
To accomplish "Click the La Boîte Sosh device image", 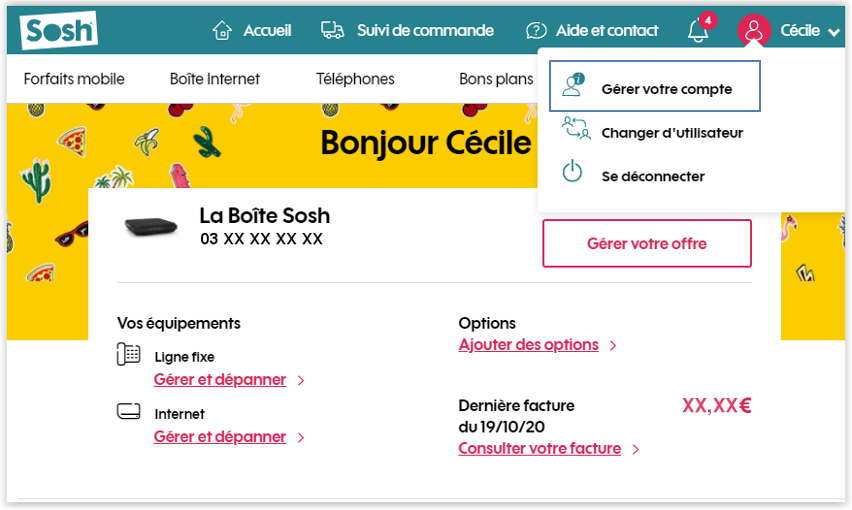I will [150, 227].
